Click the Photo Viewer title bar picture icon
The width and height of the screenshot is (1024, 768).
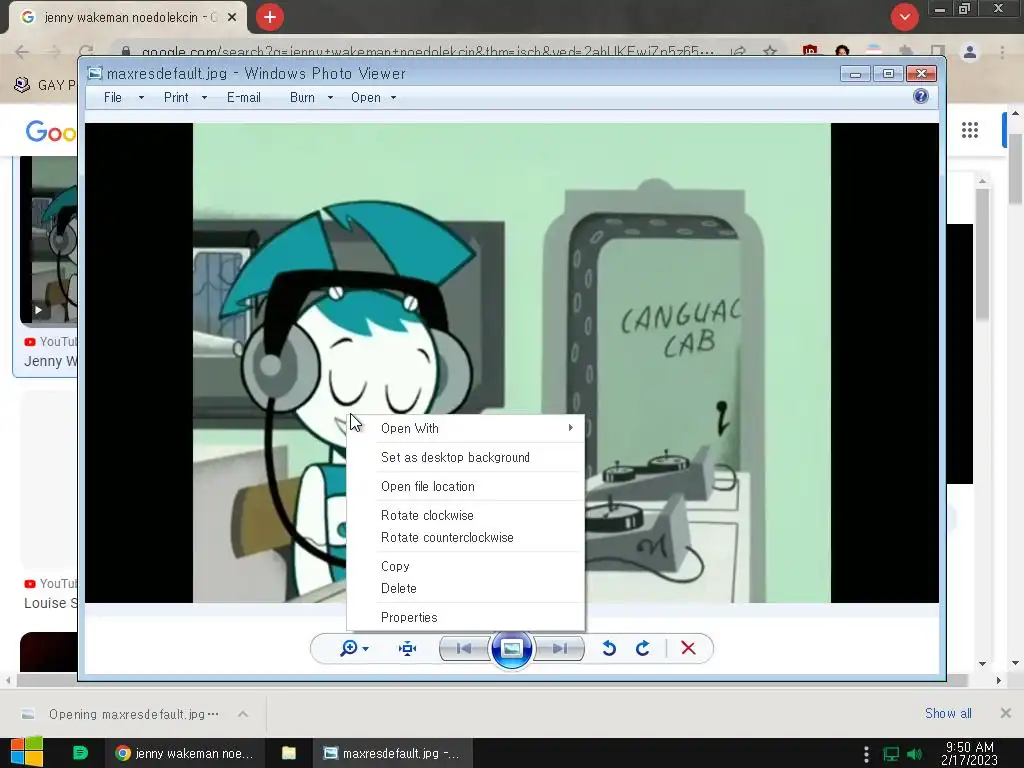pos(95,73)
